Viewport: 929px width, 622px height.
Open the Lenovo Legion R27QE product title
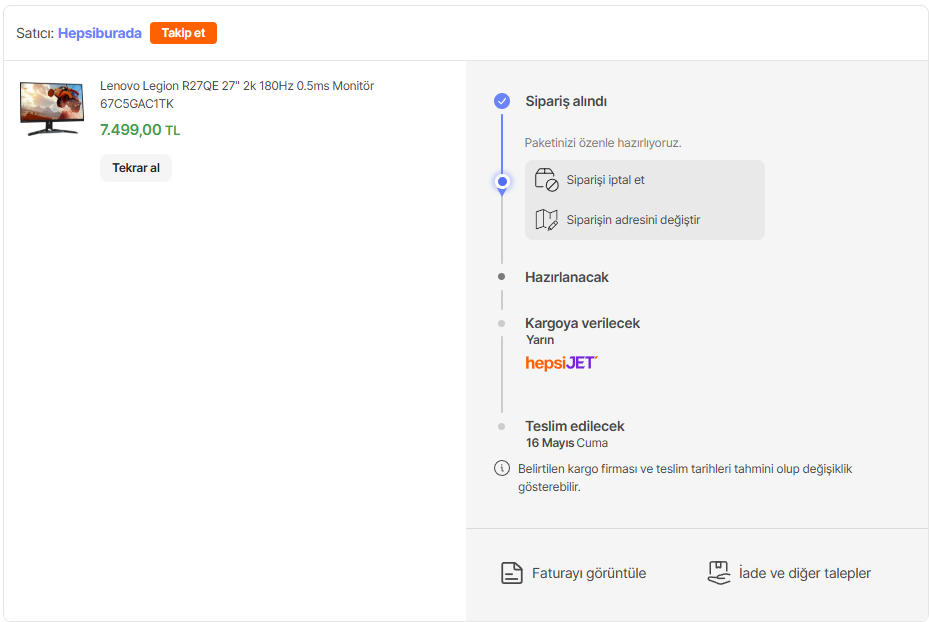pyautogui.click(x=237, y=94)
